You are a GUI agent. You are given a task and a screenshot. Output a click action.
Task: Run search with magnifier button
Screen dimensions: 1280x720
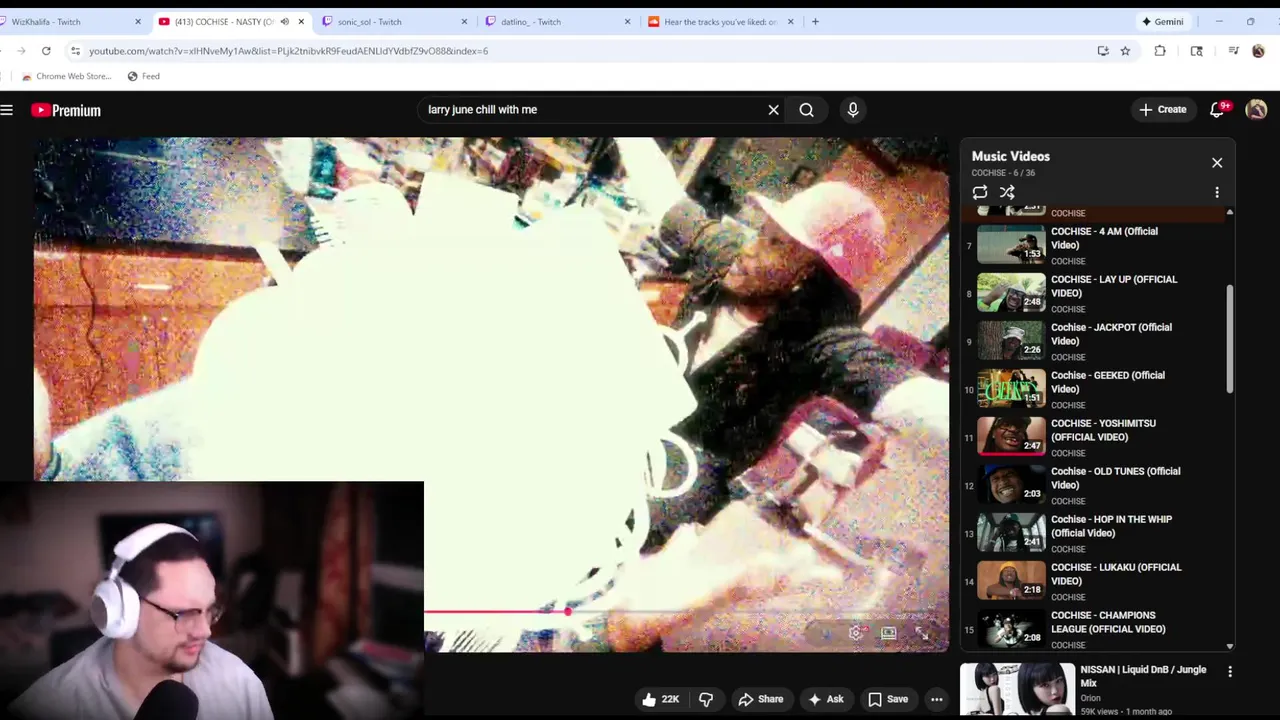(x=806, y=110)
